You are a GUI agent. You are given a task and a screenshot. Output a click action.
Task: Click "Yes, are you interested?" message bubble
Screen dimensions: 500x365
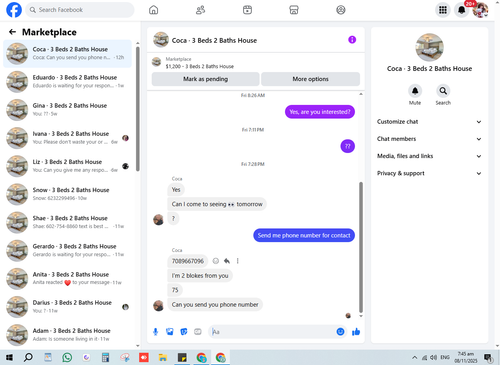(320, 112)
